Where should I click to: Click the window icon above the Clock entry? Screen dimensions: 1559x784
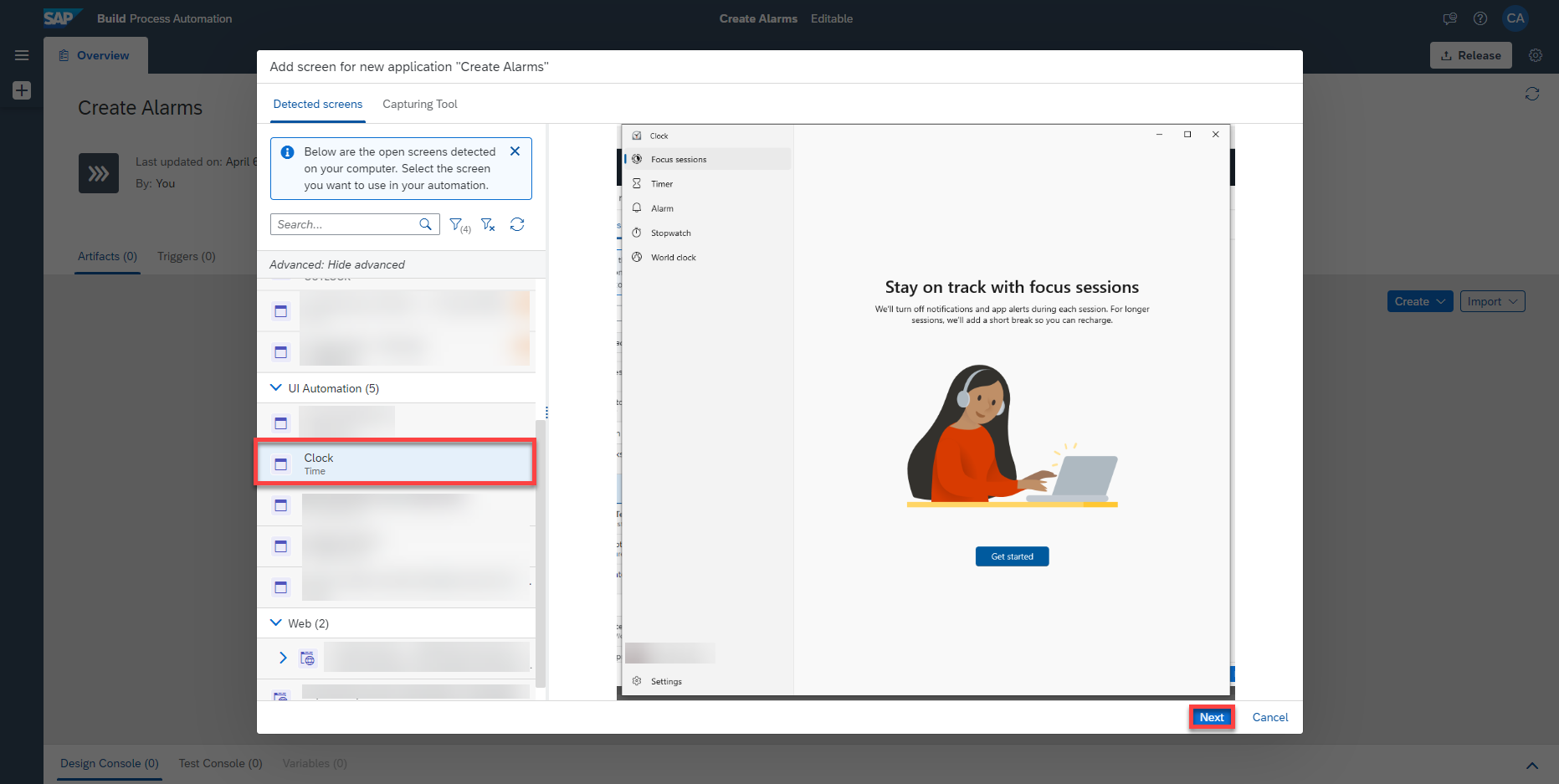pos(281,423)
